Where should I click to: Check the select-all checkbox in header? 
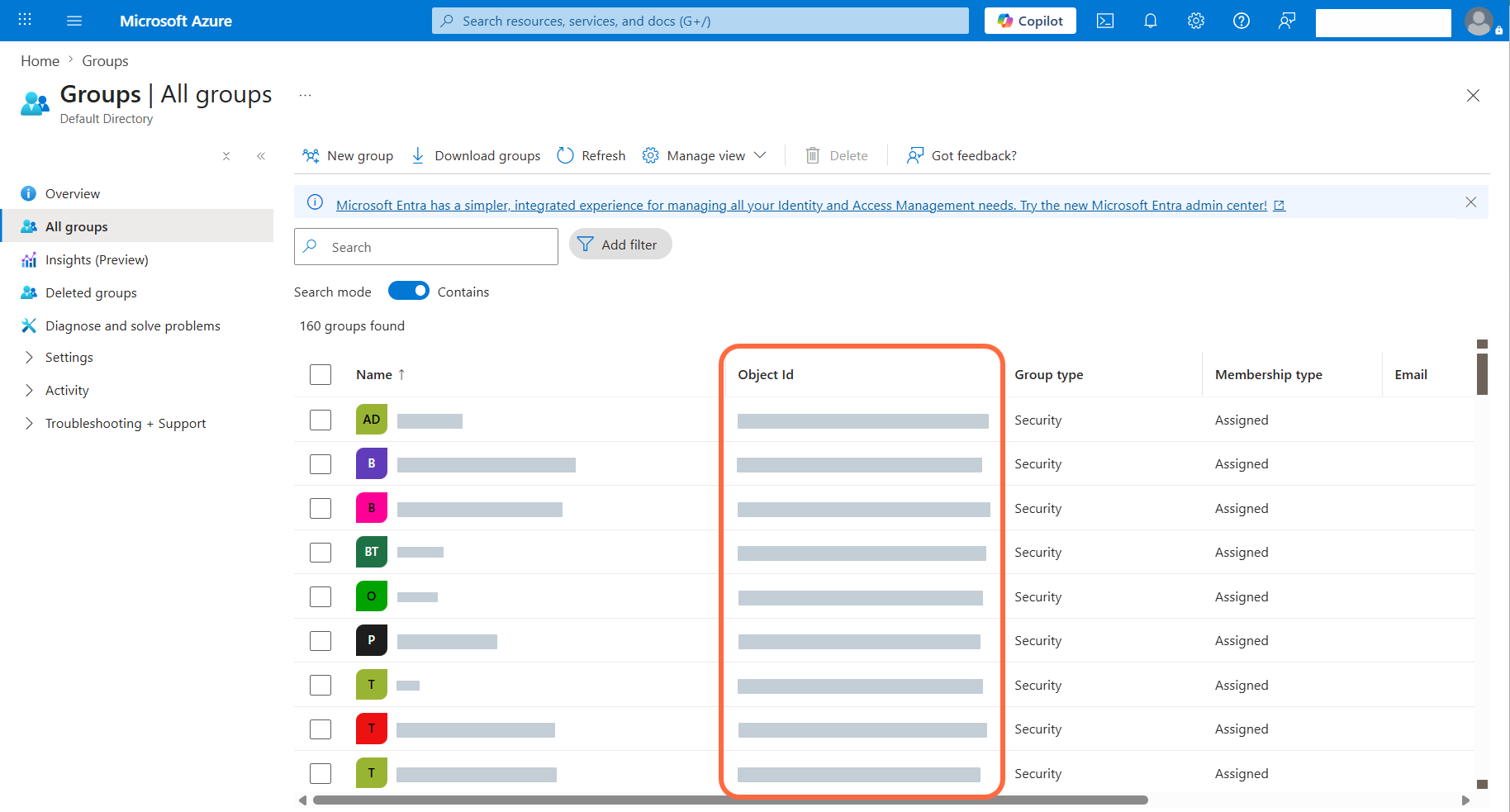pyautogui.click(x=321, y=374)
